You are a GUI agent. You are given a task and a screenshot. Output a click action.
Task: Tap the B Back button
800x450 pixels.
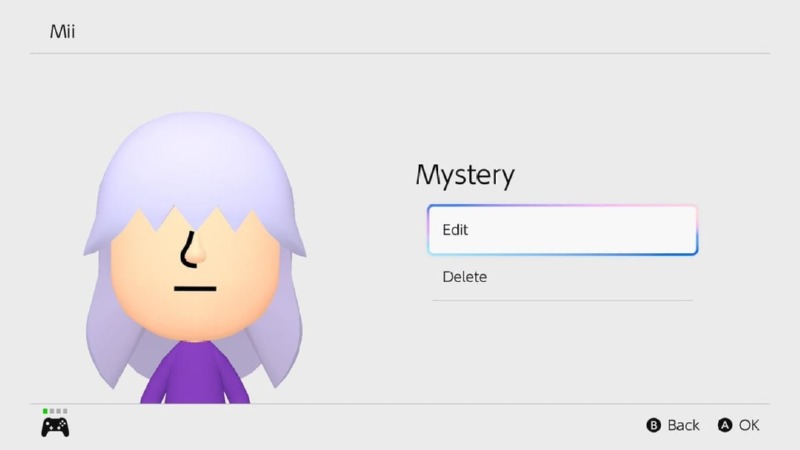[x=672, y=425]
